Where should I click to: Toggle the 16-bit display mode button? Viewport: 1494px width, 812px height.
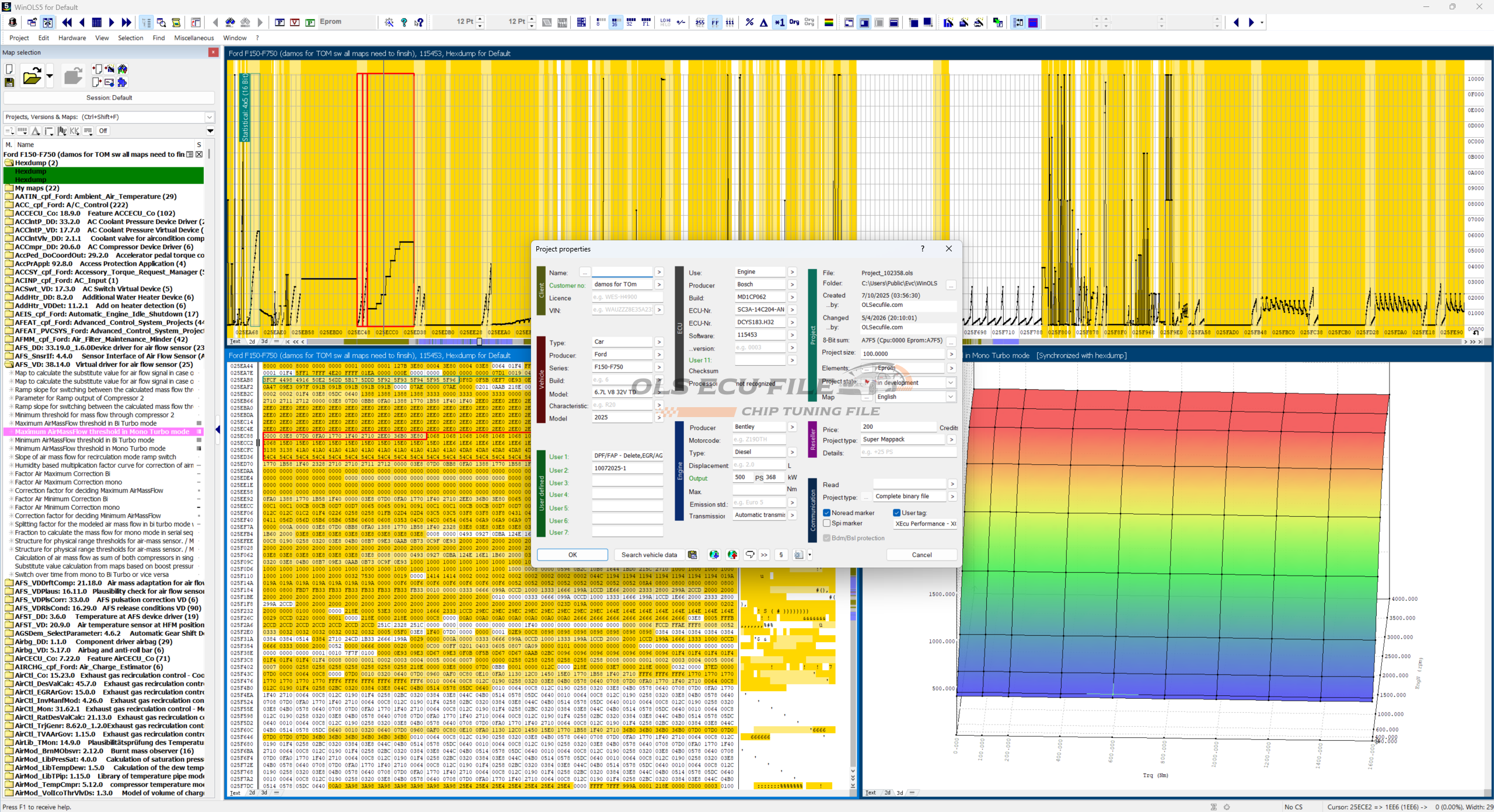click(x=615, y=22)
